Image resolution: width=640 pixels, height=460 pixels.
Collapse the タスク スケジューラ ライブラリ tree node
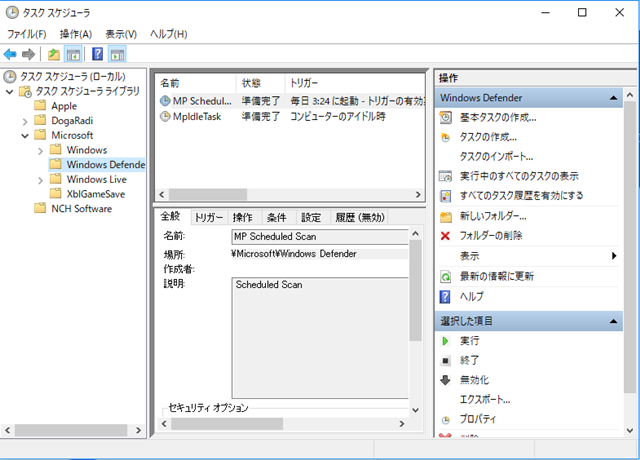[9, 91]
